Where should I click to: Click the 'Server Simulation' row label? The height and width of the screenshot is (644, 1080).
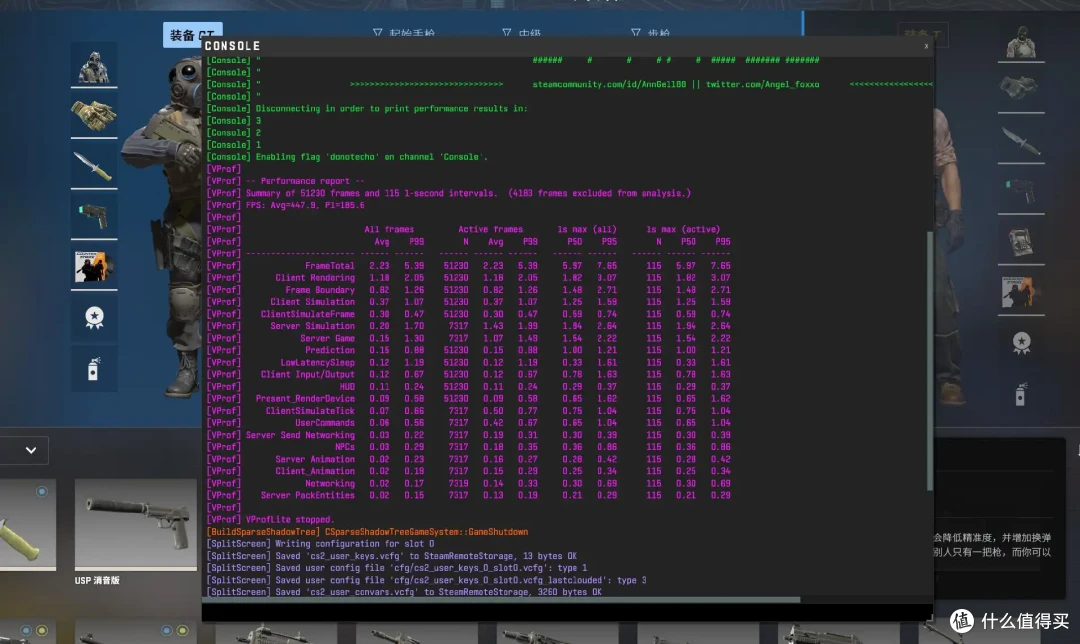[312, 326]
